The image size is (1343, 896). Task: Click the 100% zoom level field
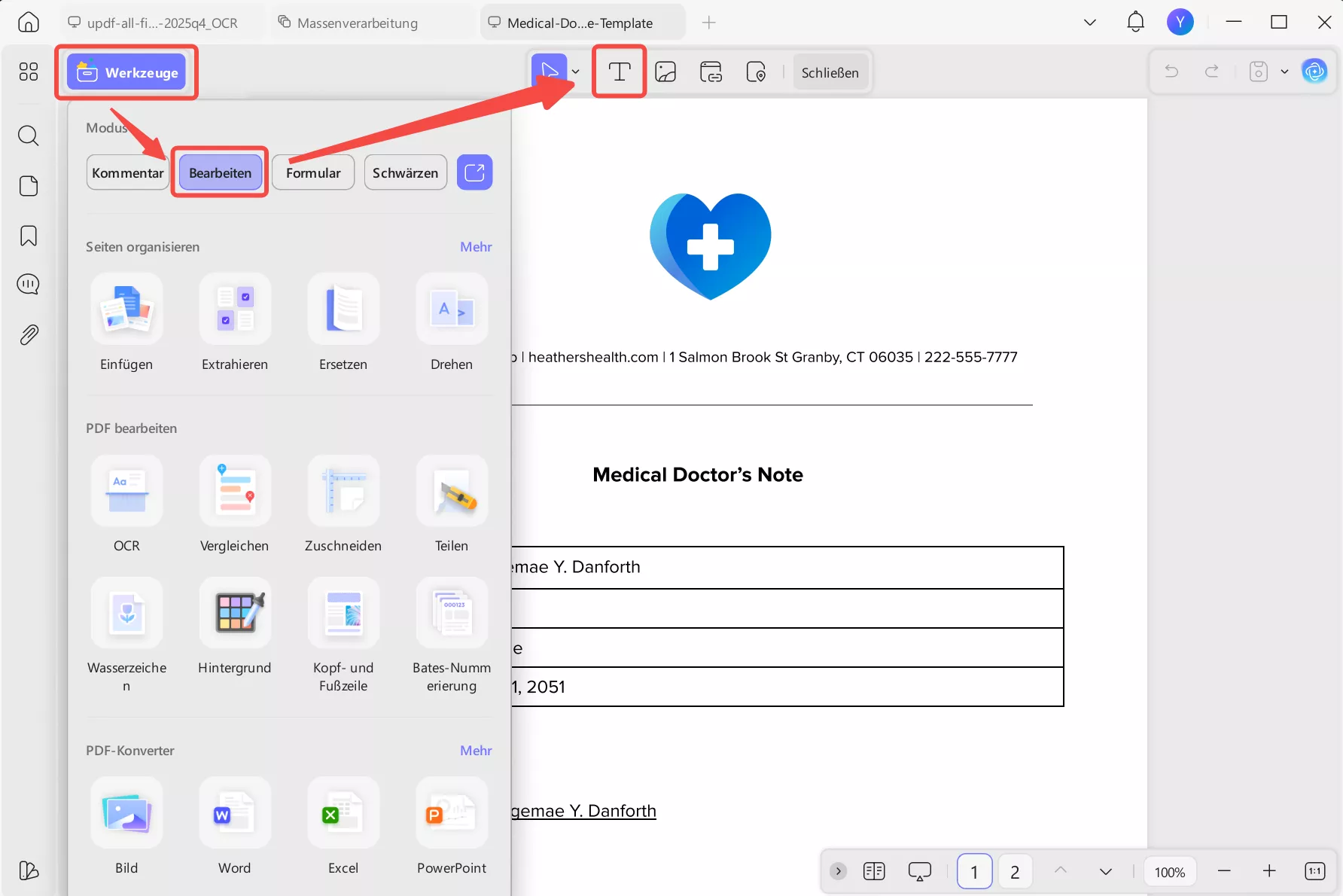click(x=1170, y=871)
